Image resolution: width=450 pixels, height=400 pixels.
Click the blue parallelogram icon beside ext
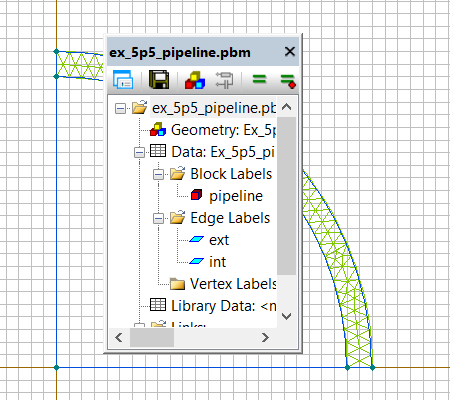(x=197, y=239)
